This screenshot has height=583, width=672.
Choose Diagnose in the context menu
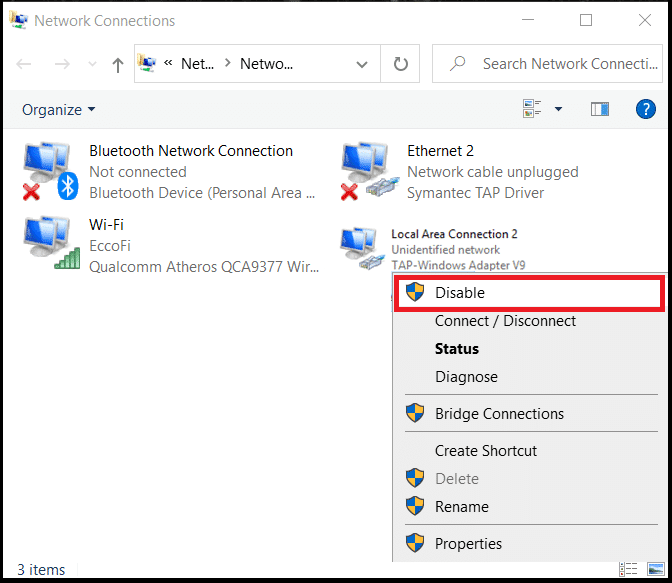[529, 377]
